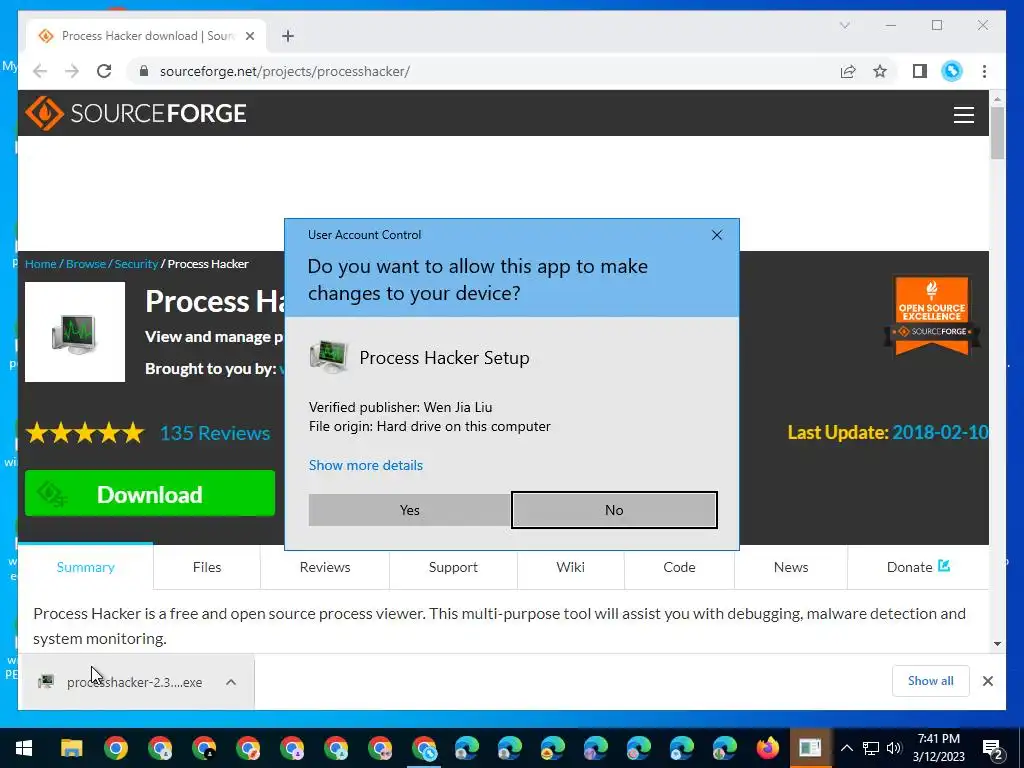Switch to the News tab

point(791,567)
